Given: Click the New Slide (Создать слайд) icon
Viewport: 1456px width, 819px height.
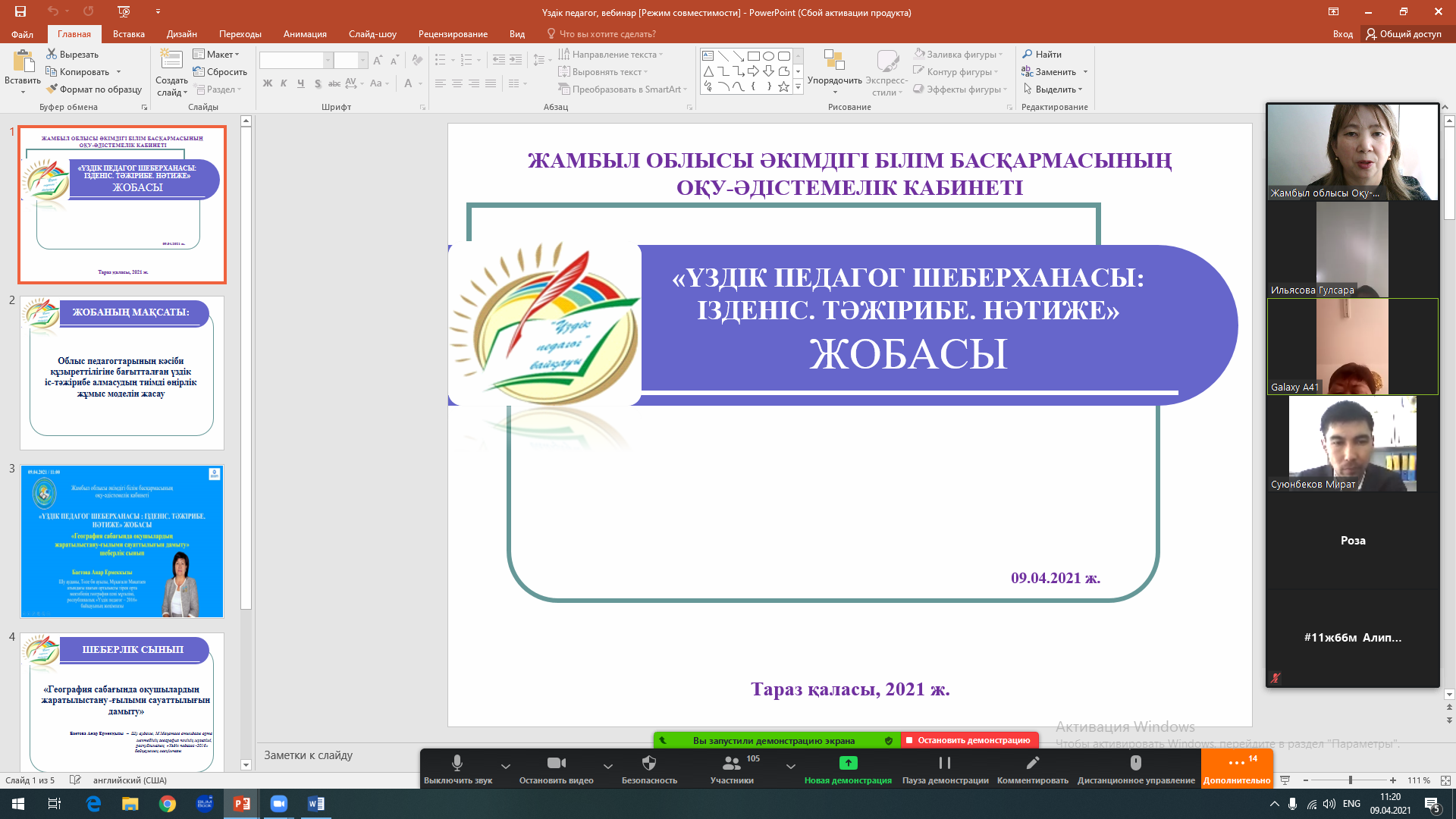Looking at the screenshot, I should (x=171, y=61).
